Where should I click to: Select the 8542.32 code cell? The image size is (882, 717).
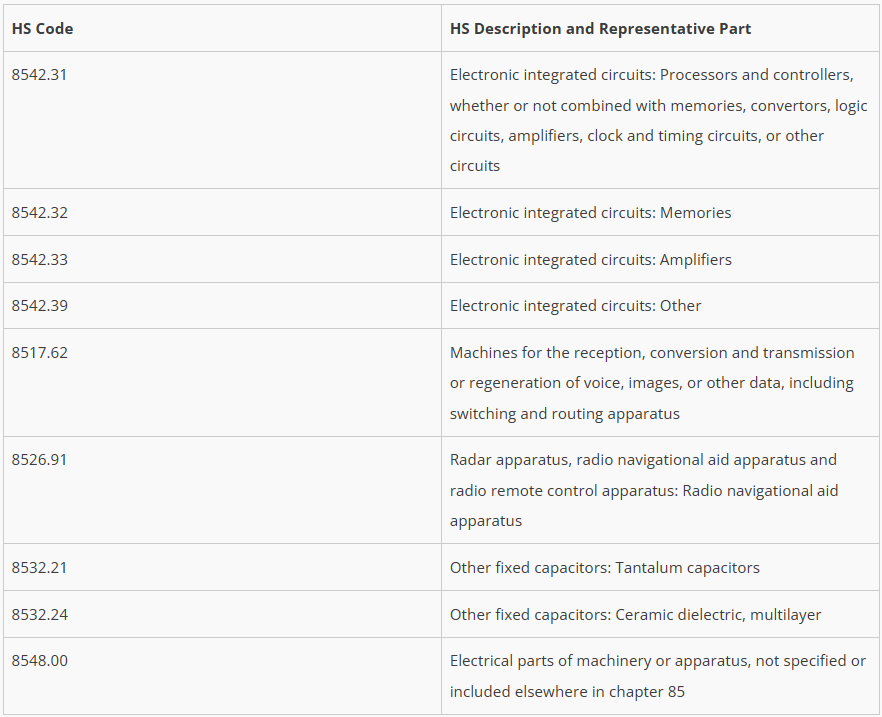pyautogui.click(x=40, y=212)
